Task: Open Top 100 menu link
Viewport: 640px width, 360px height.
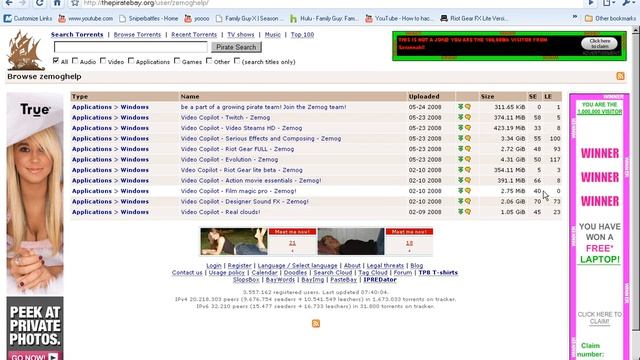Action: tap(302, 35)
